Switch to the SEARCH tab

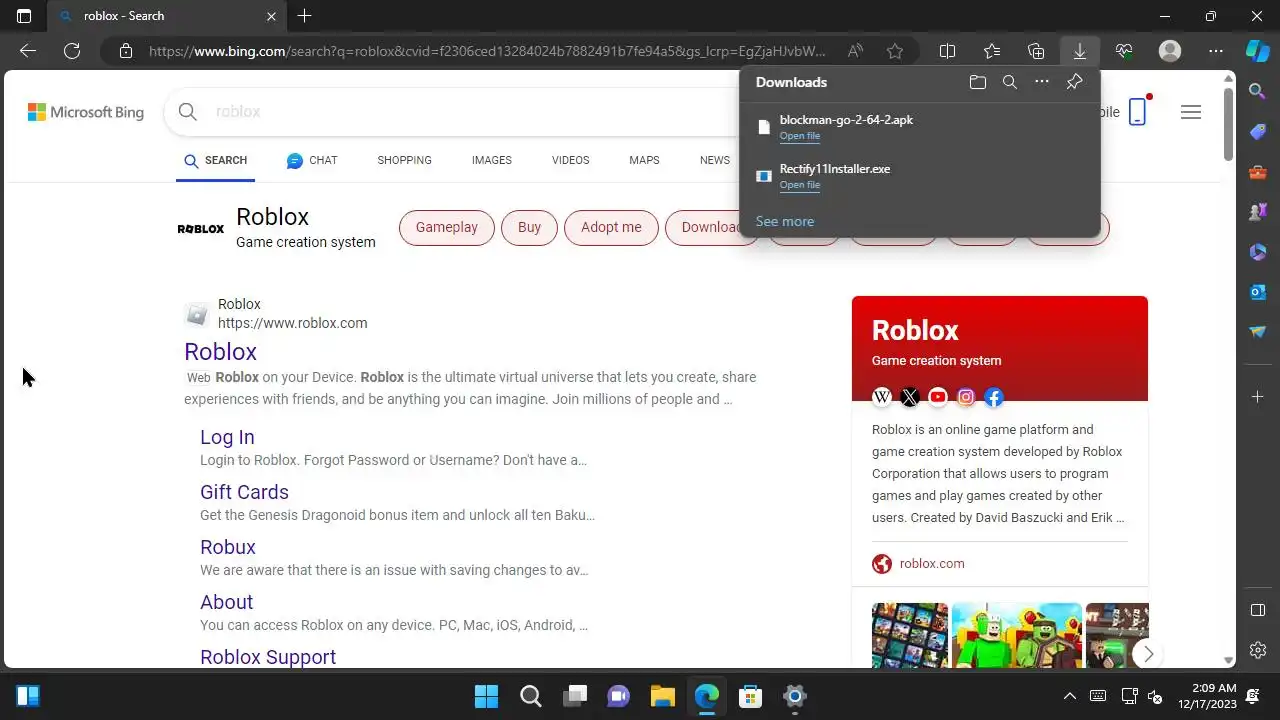pos(215,160)
